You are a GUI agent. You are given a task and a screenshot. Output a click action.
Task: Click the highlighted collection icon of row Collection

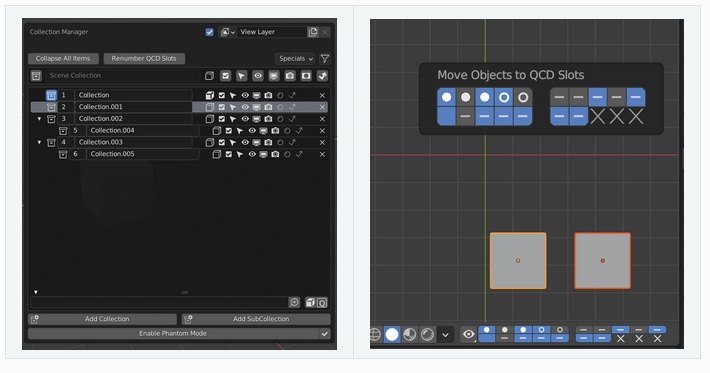(51, 96)
